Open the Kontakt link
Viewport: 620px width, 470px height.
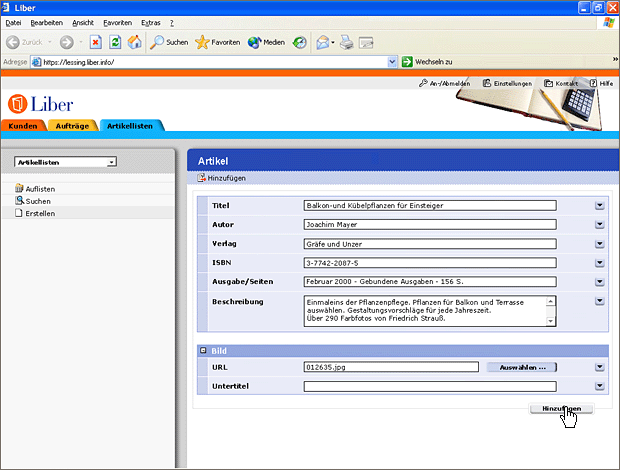pos(561,83)
